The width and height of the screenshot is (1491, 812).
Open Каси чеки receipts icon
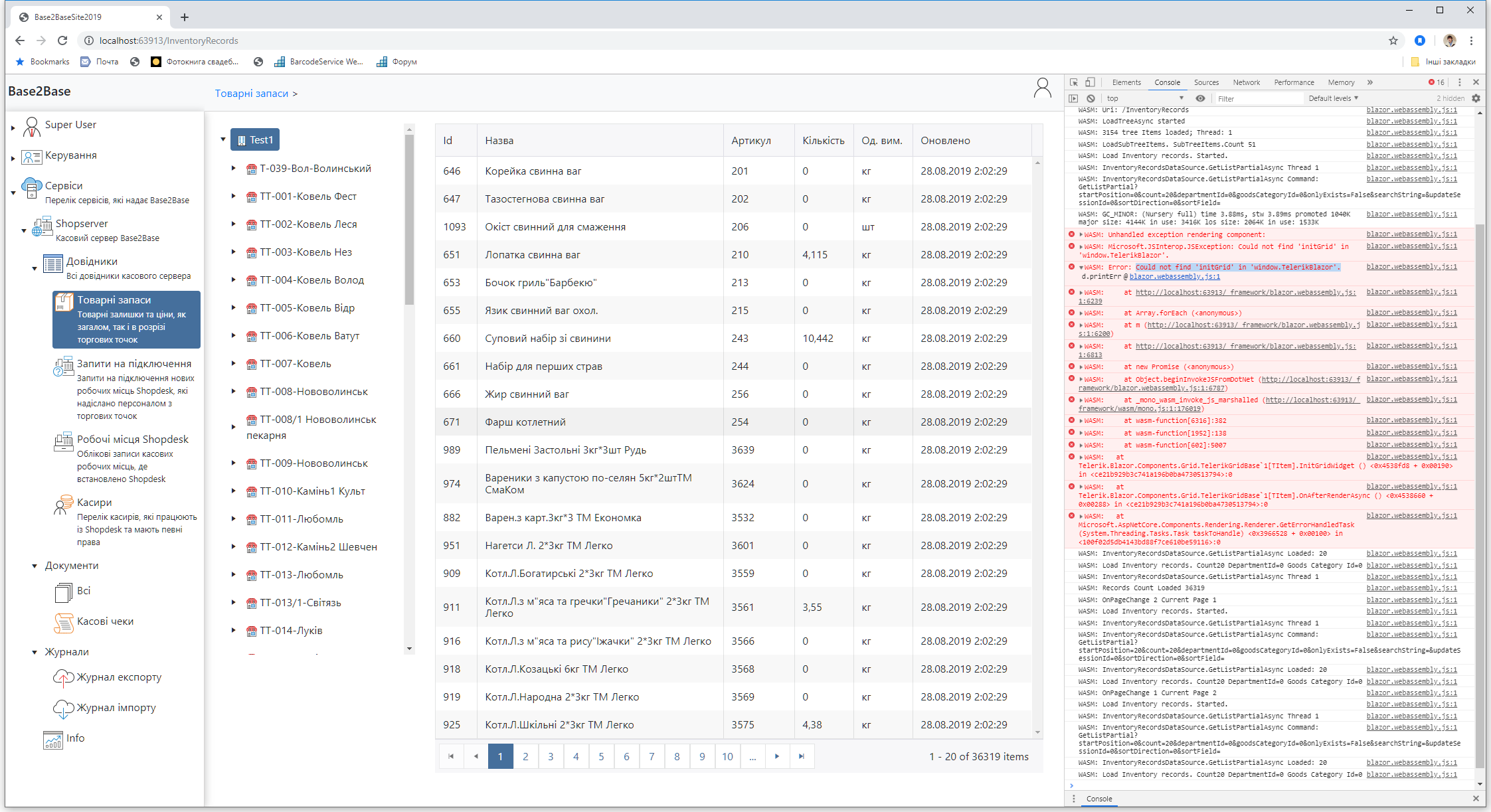coord(64,621)
